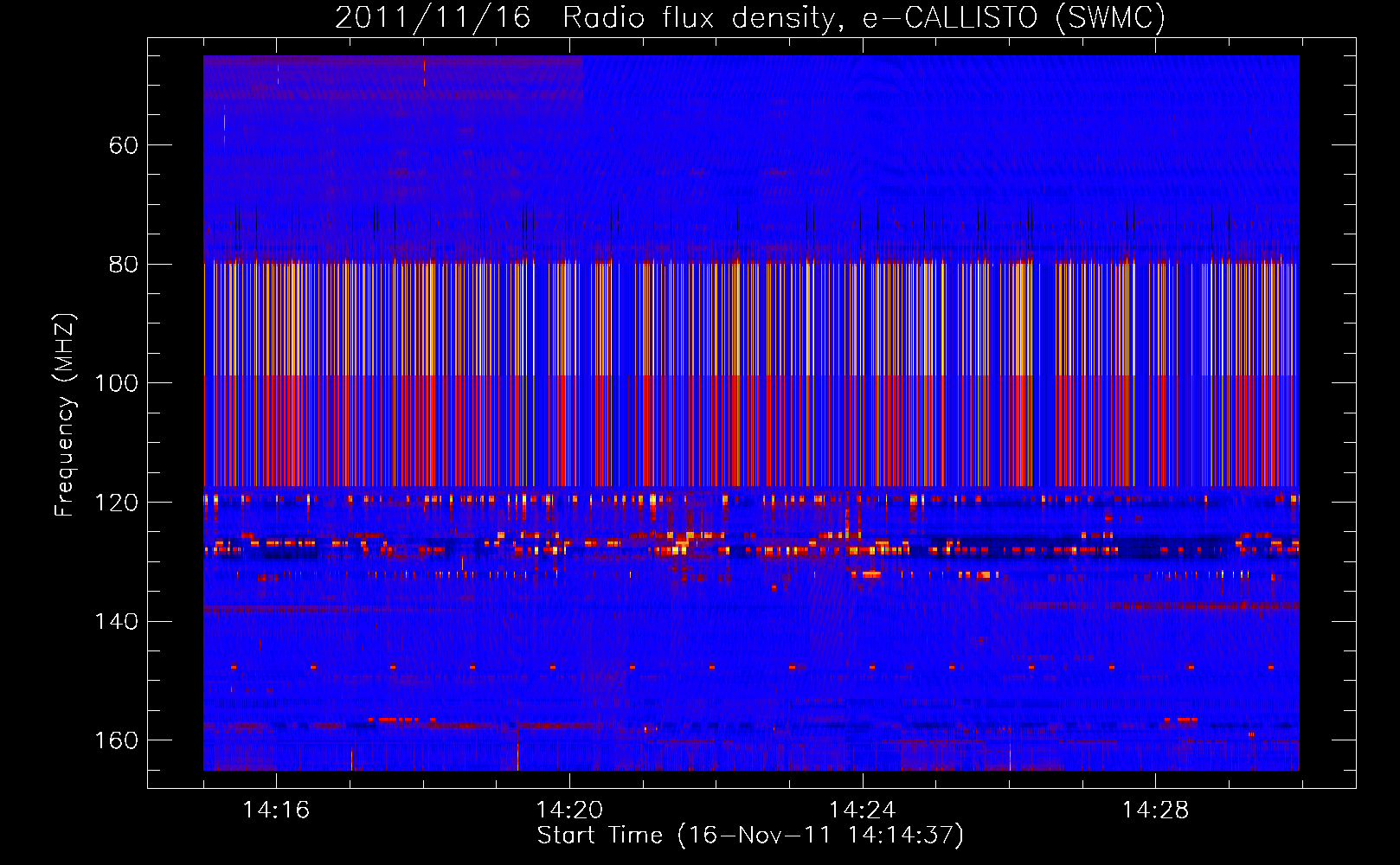Click the "Start Time (16-Nov-11 14:14:37)" label
The image size is (1400, 865).
pos(750,836)
